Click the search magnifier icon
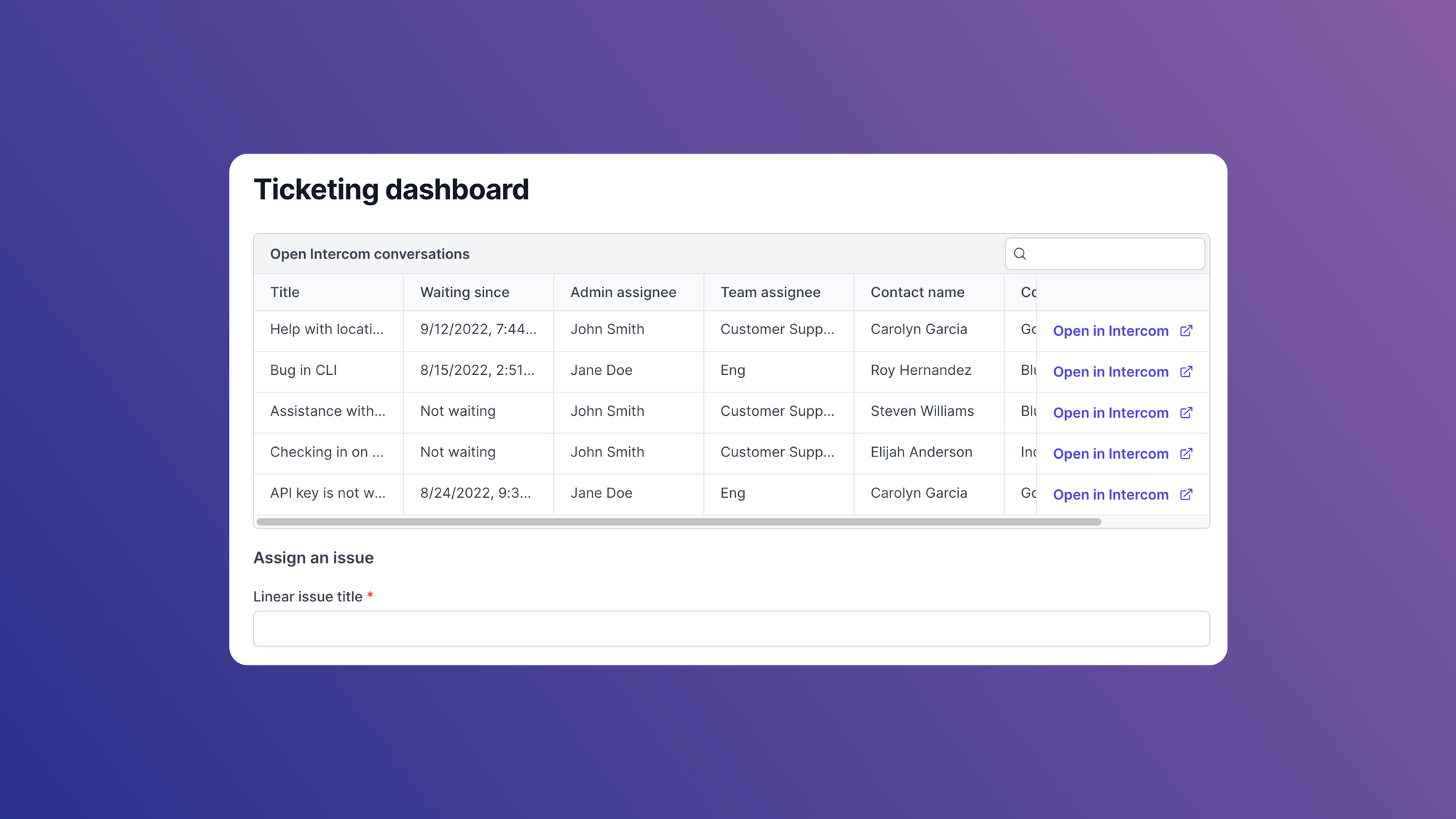 click(1020, 253)
